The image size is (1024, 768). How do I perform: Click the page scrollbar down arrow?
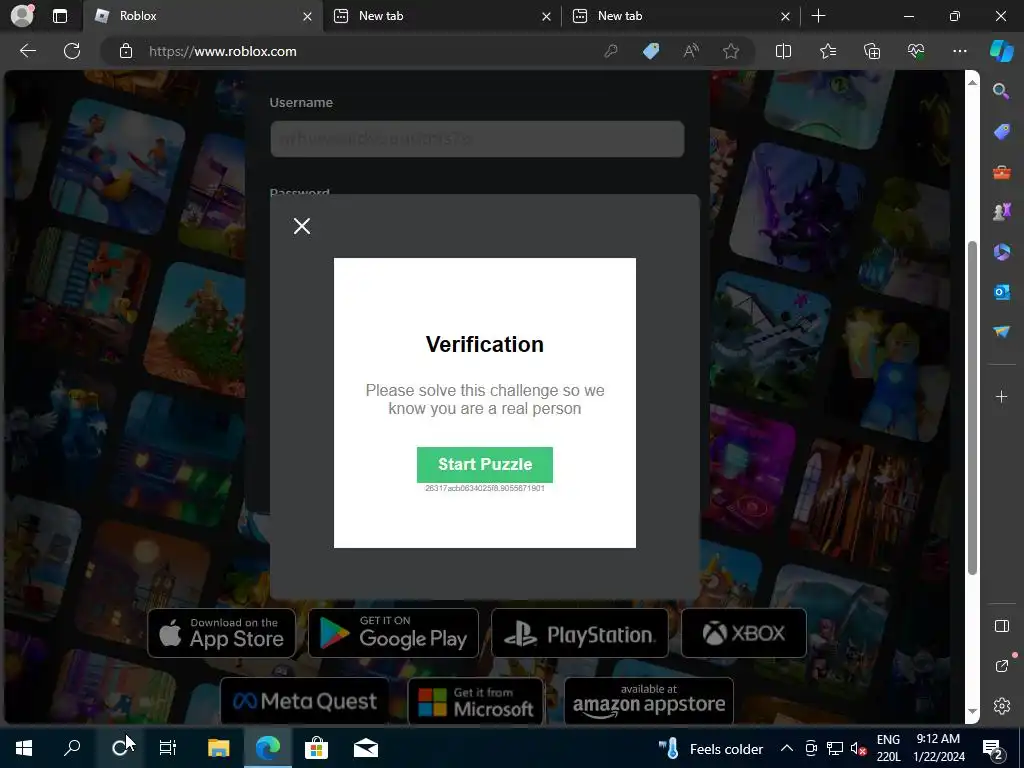tap(972, 711)
